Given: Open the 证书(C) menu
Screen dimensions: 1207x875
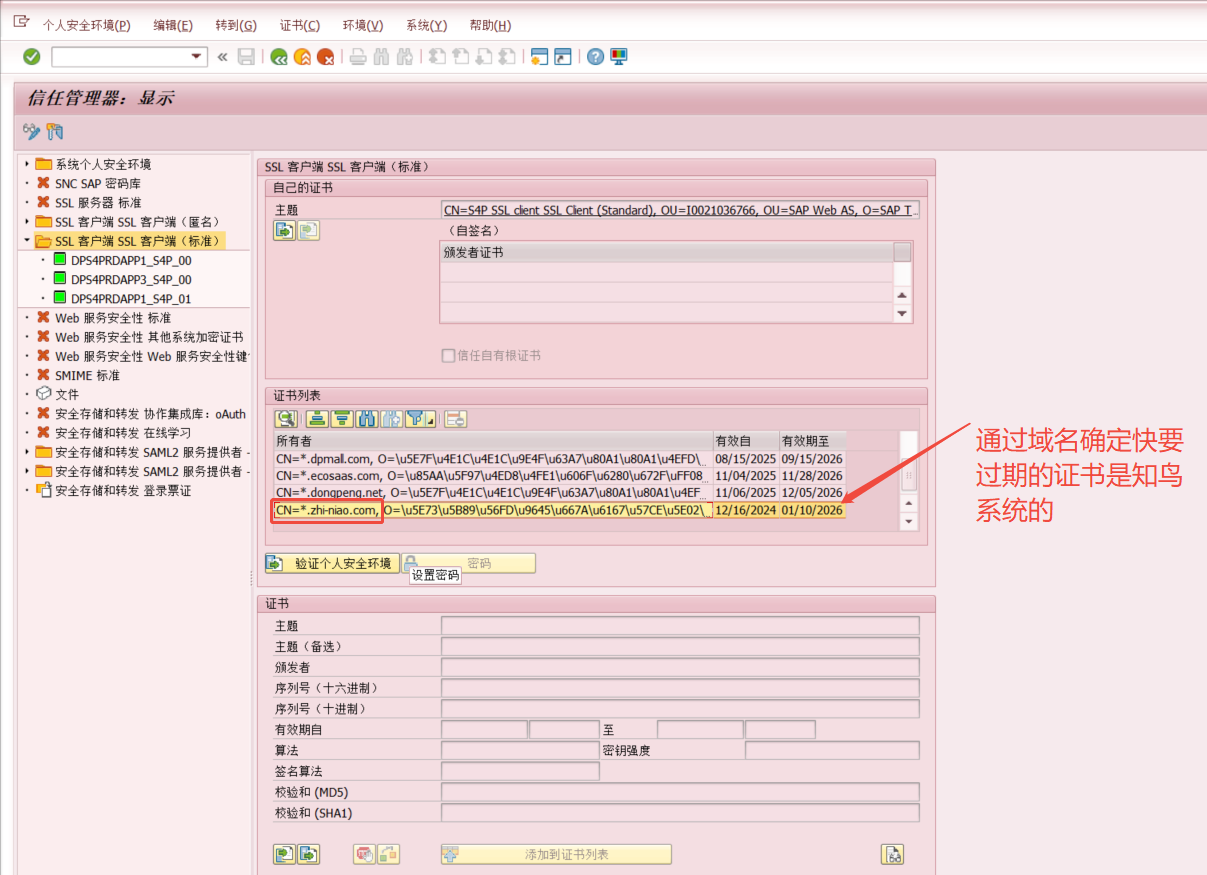Looking at the screenshot, I should tap(299, 24).
